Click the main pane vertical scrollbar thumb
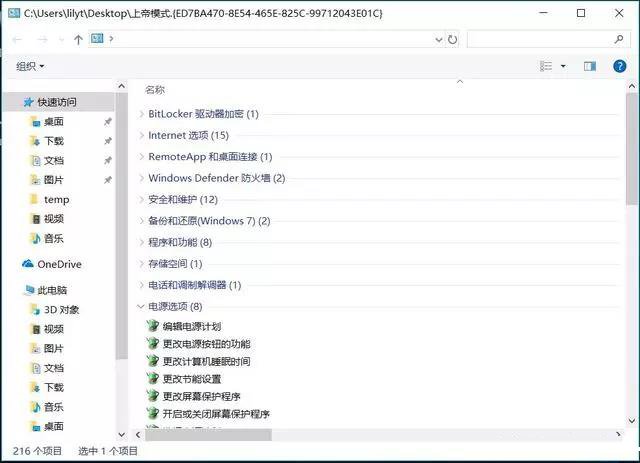Image resolution: width=640 pixels, height=463 pixels. click(x=632, y=149)
